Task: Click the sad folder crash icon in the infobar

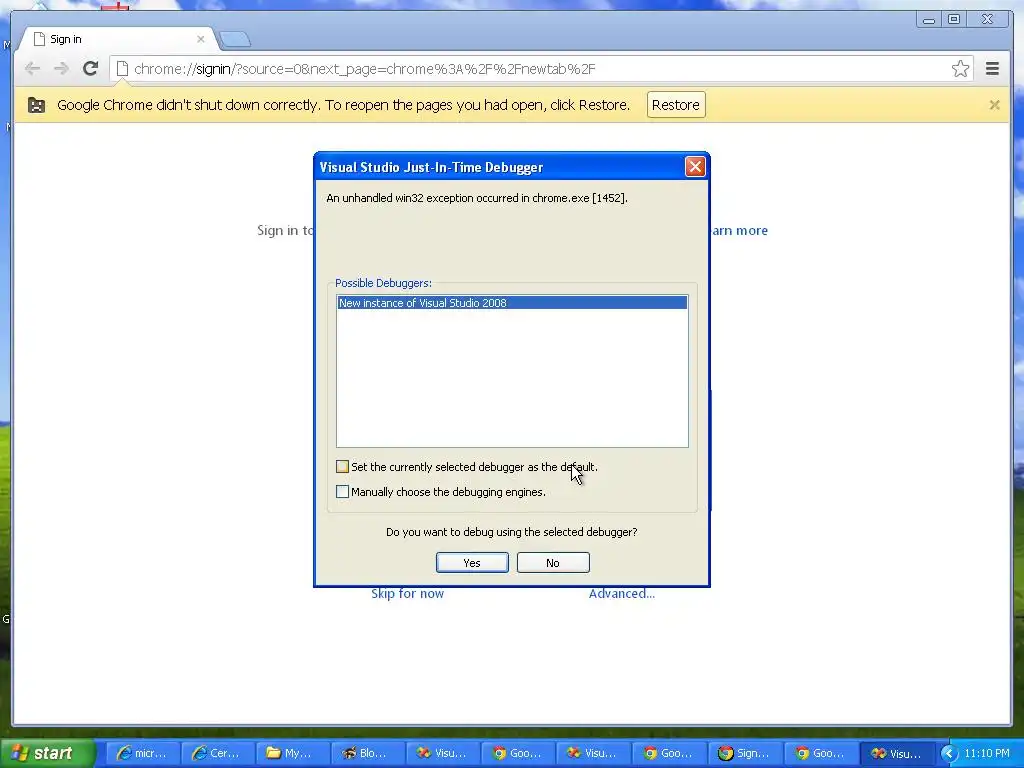Action: [37, 105]
